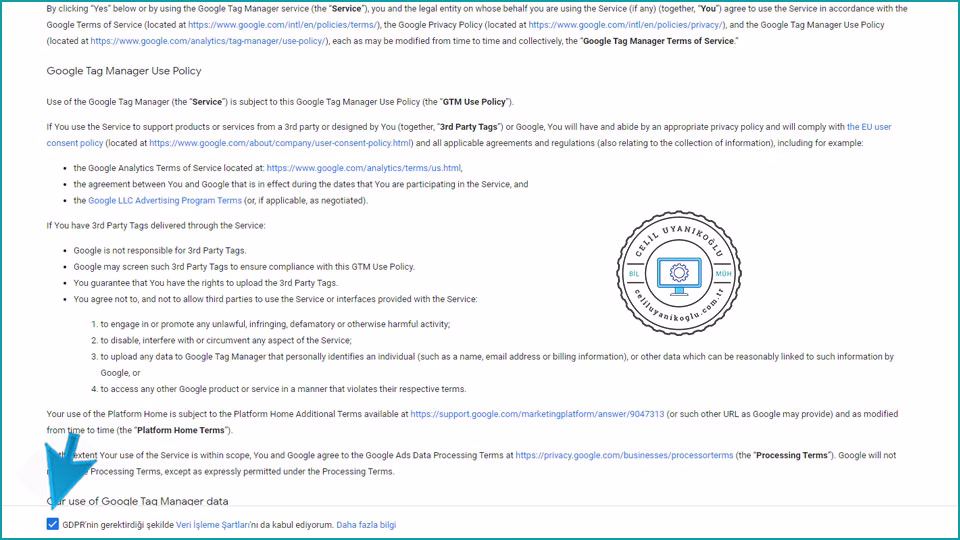Open the analytics terms us.html link
Screen dimensions: 960x540
point(364,168)
